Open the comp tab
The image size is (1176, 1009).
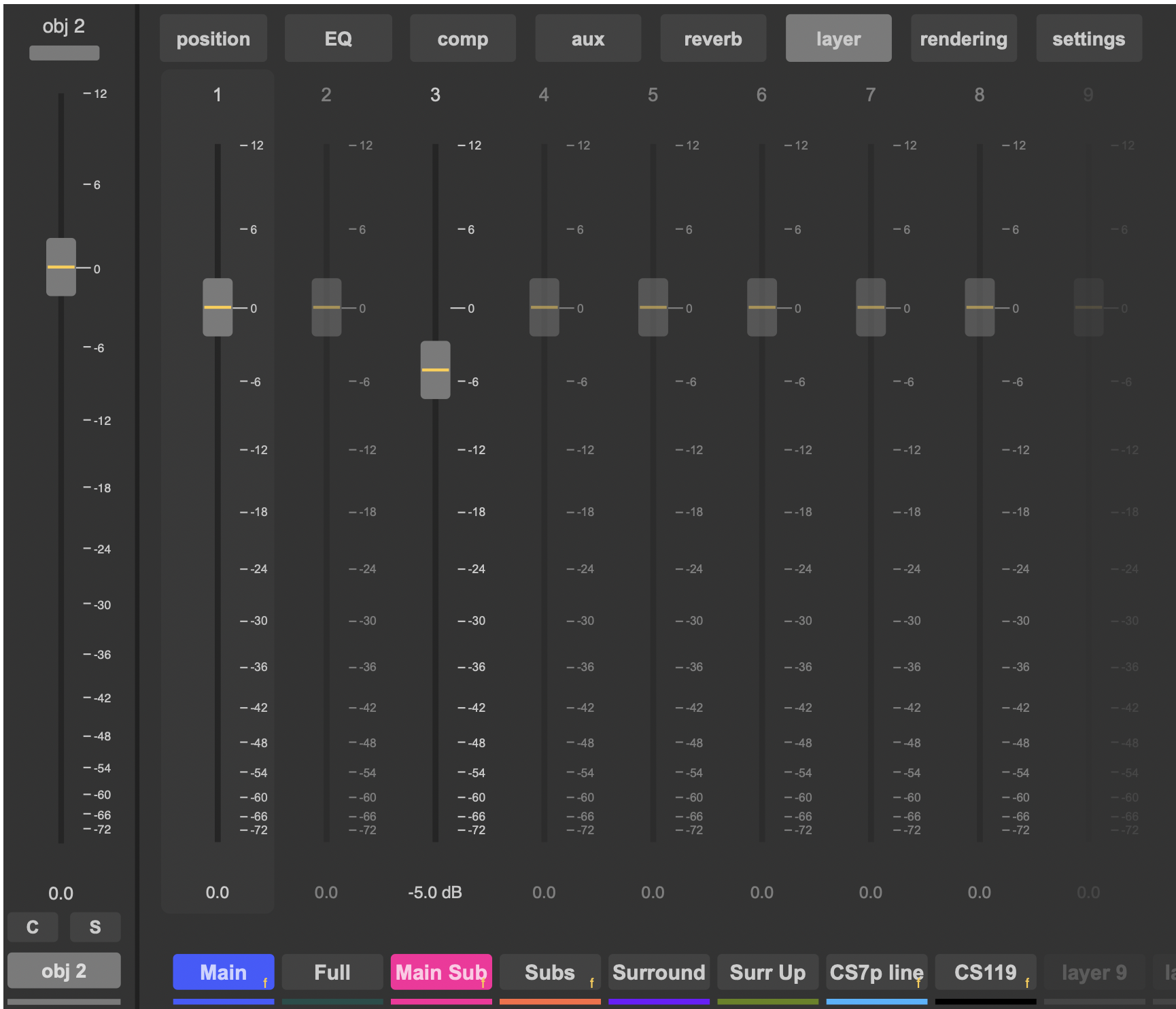(x=463, y=39)
